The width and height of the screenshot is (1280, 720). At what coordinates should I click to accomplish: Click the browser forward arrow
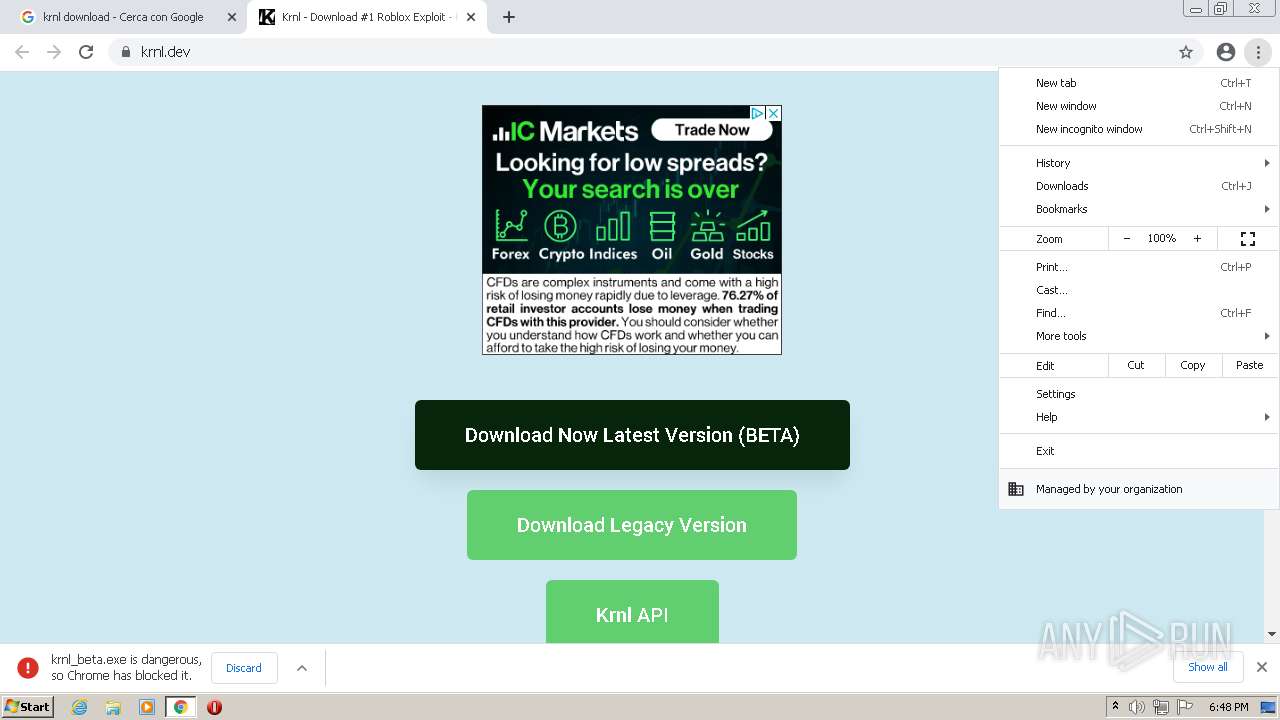(x=54, y=52)
